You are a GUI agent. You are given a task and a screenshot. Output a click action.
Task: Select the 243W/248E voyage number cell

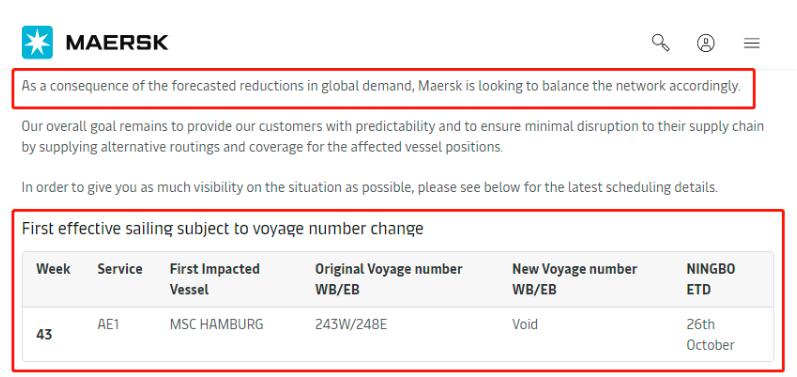351,324
